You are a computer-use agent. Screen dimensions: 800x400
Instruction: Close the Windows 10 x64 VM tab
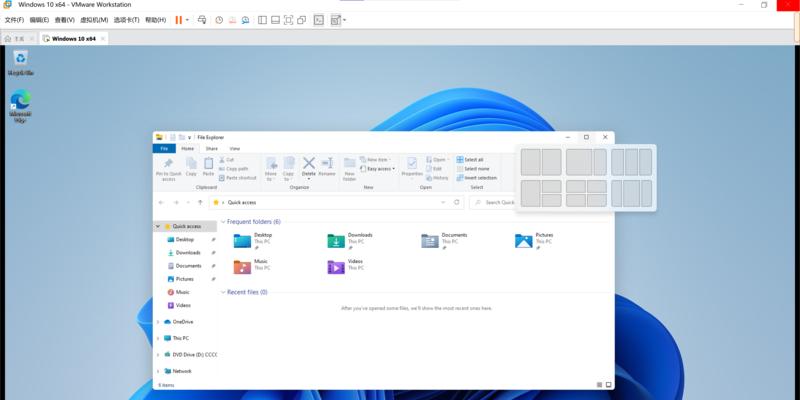[103, 39]
